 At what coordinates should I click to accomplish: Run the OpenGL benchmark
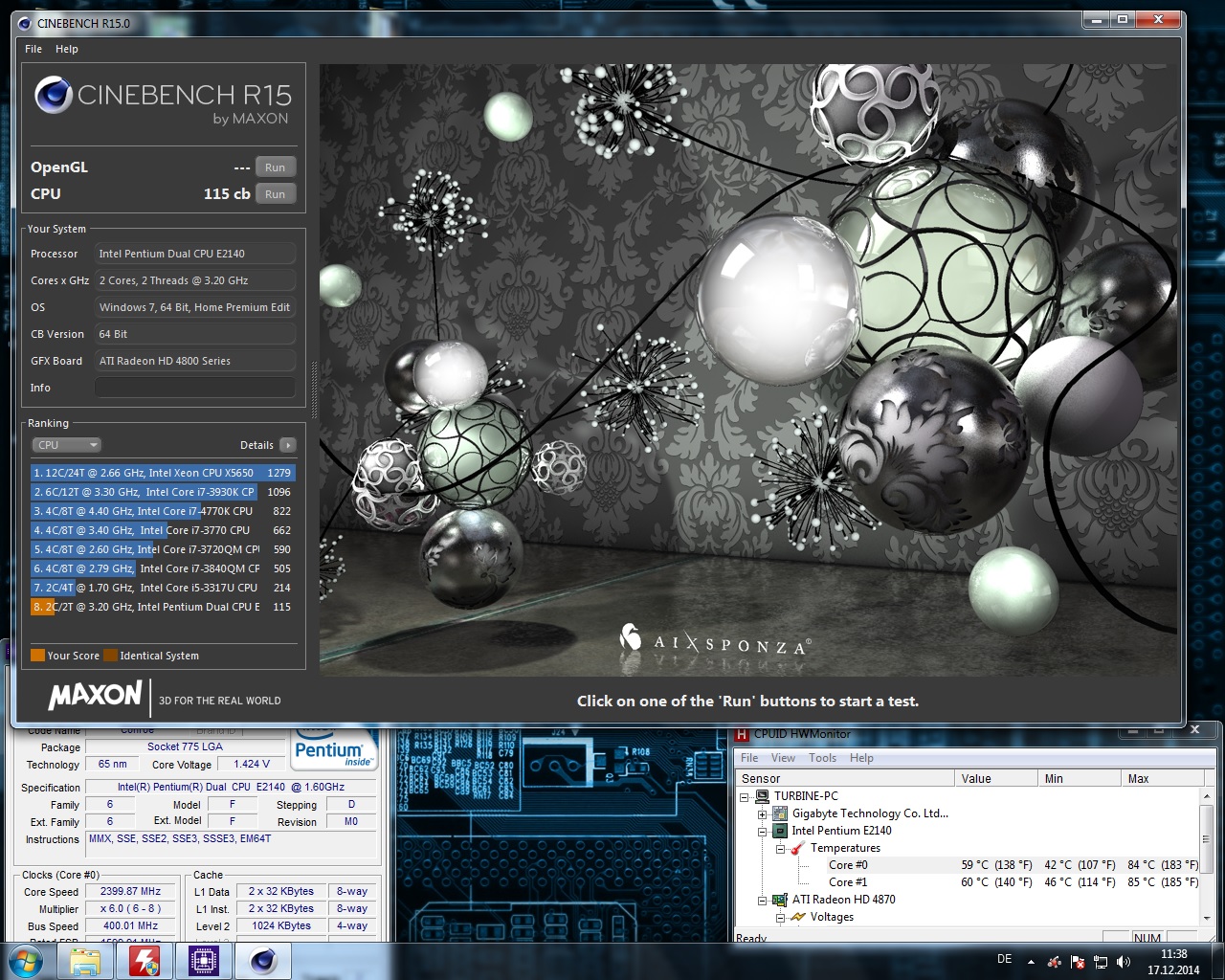pyautogui.click(x=275, y=167)
